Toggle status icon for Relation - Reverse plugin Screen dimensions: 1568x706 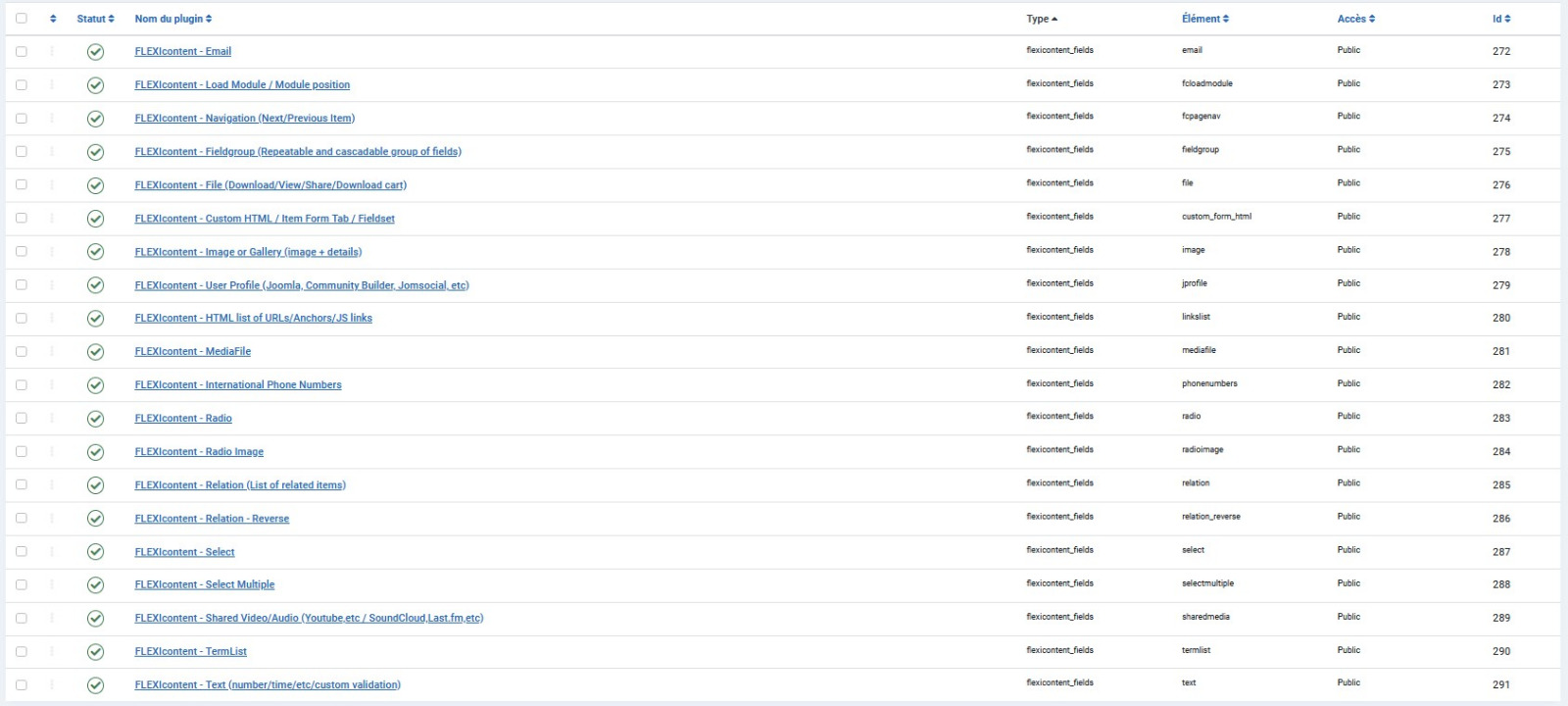(95, 519)
